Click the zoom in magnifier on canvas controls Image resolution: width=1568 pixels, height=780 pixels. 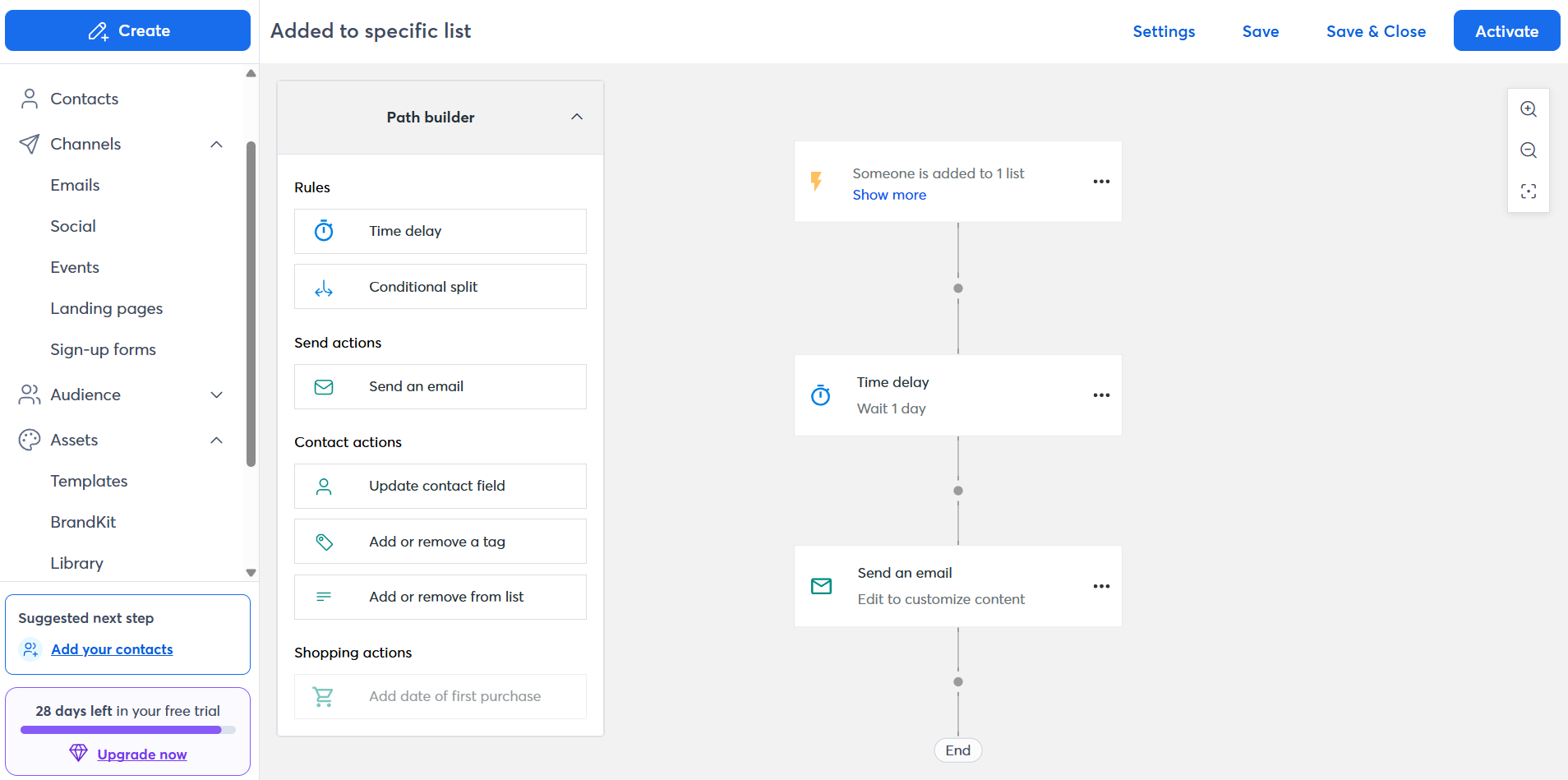[1529, 108]
